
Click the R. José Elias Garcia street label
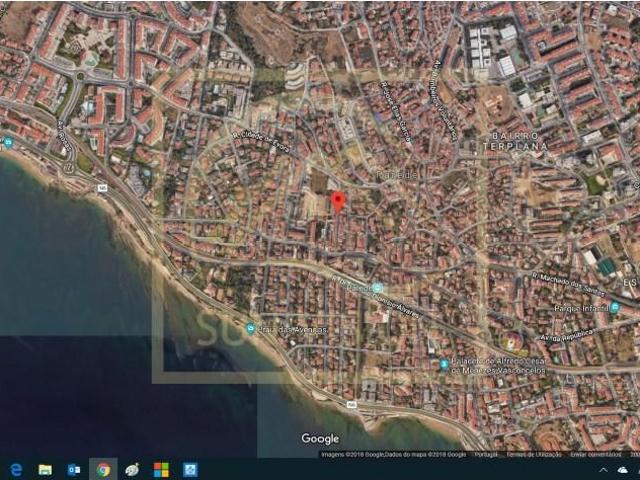[395, 111]
